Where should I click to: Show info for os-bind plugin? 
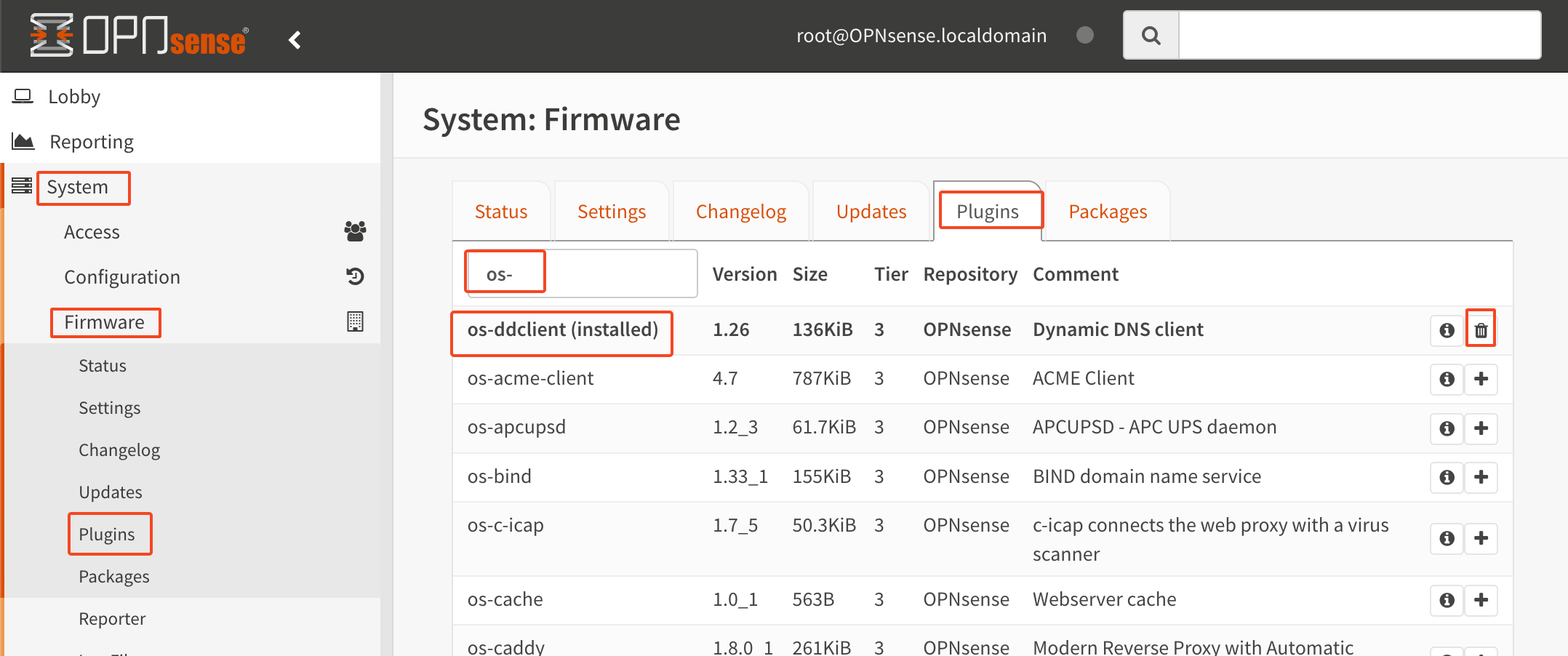pyautogui.click(x=1447, y=477)
